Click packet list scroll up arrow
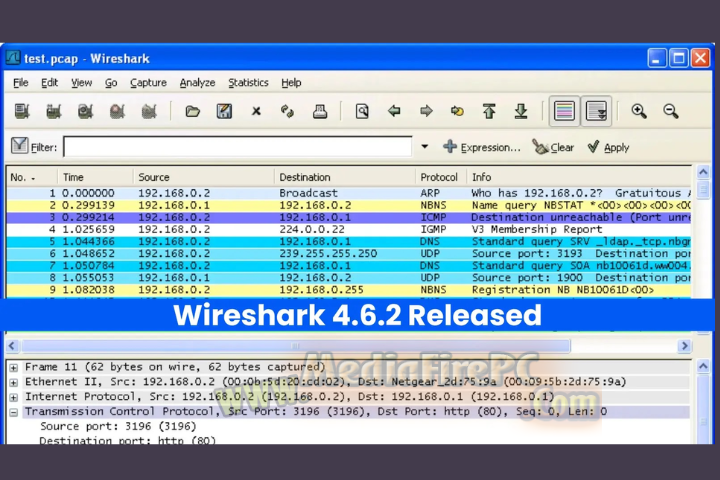 703,172
